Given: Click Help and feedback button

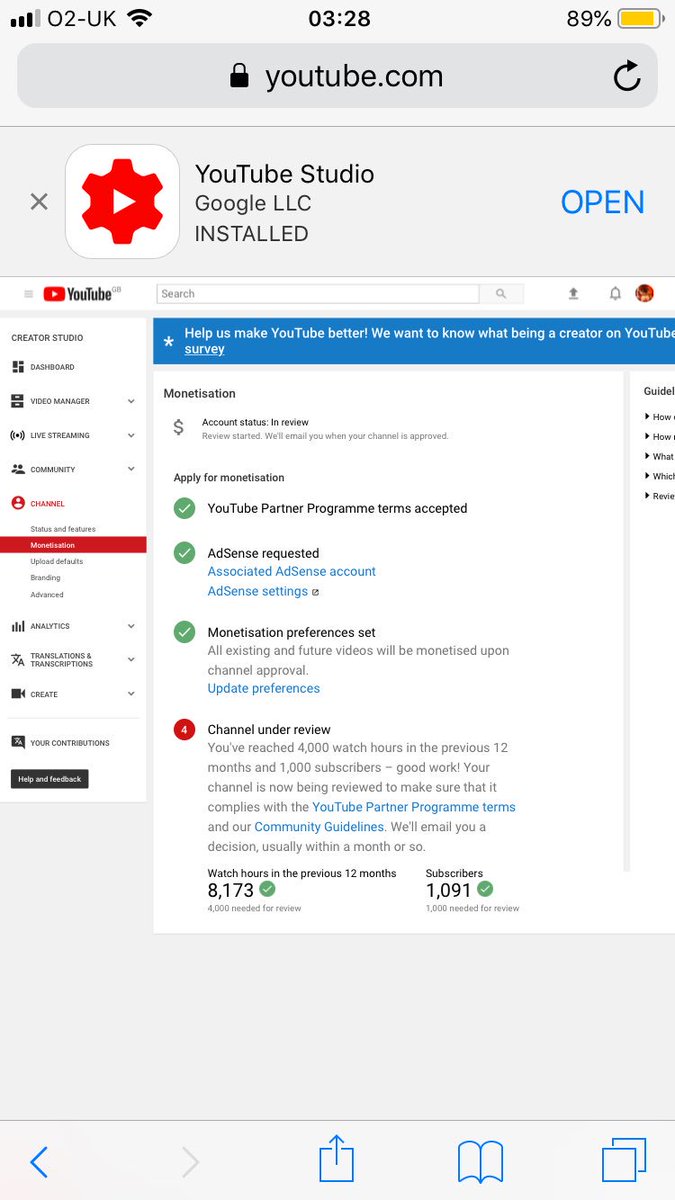Looking at the screenshot, I should (50, 779).
